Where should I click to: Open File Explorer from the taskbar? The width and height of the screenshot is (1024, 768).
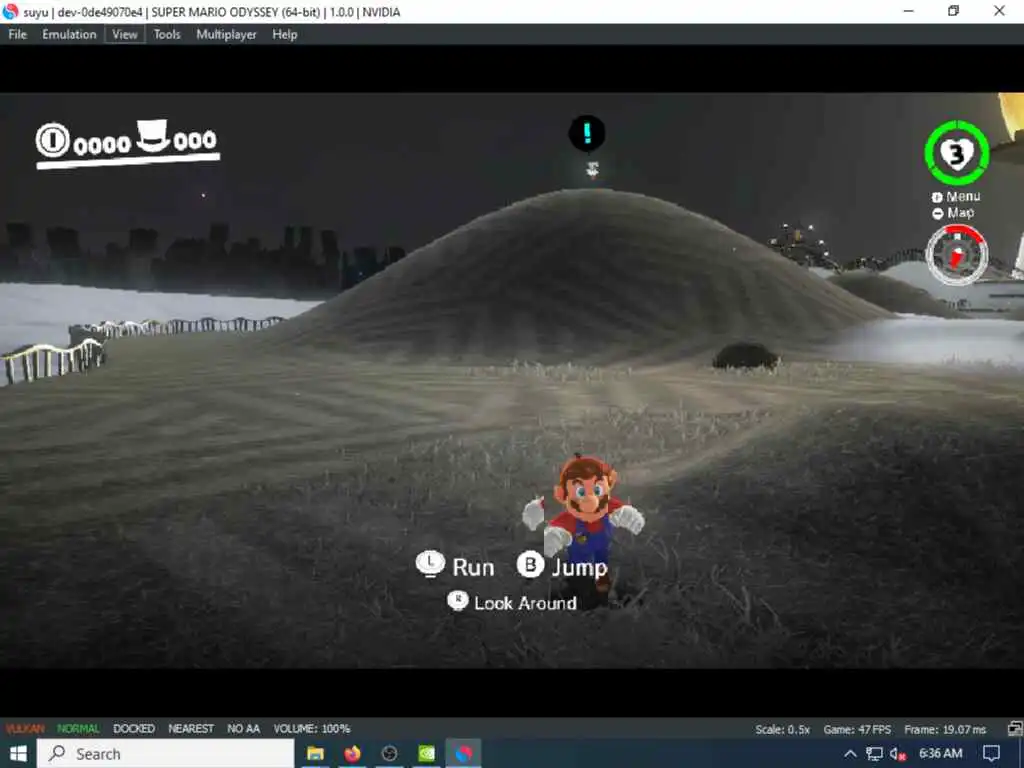(x=315, y=754)
